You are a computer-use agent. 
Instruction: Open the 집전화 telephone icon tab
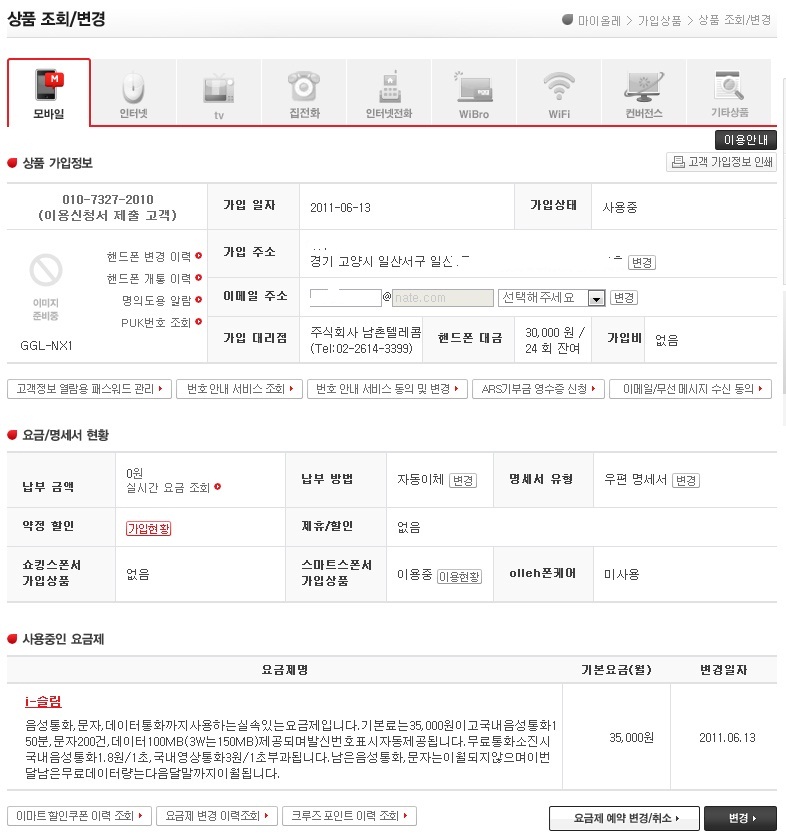click(x=304, y=92)
